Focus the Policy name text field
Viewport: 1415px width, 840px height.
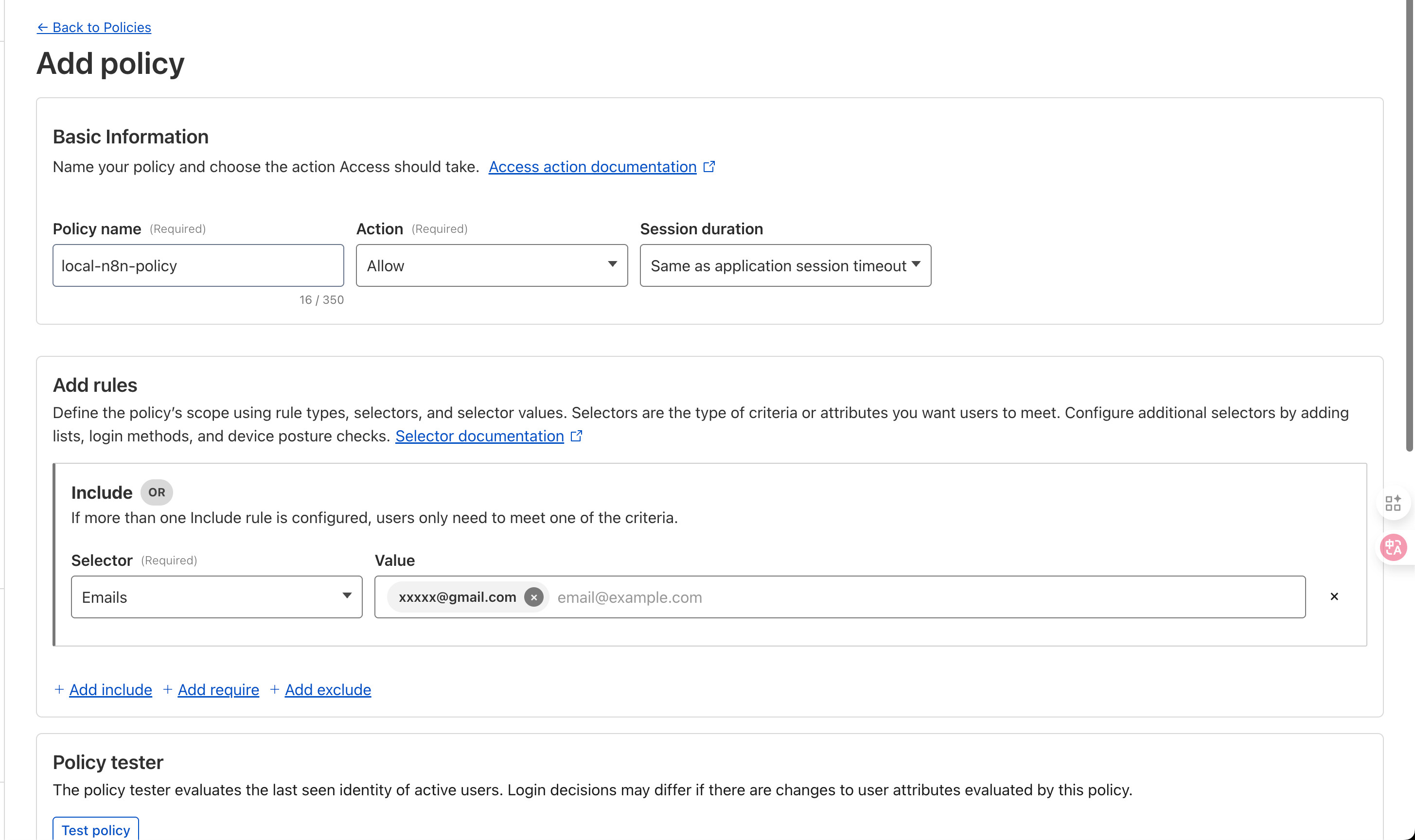[198, 265]
